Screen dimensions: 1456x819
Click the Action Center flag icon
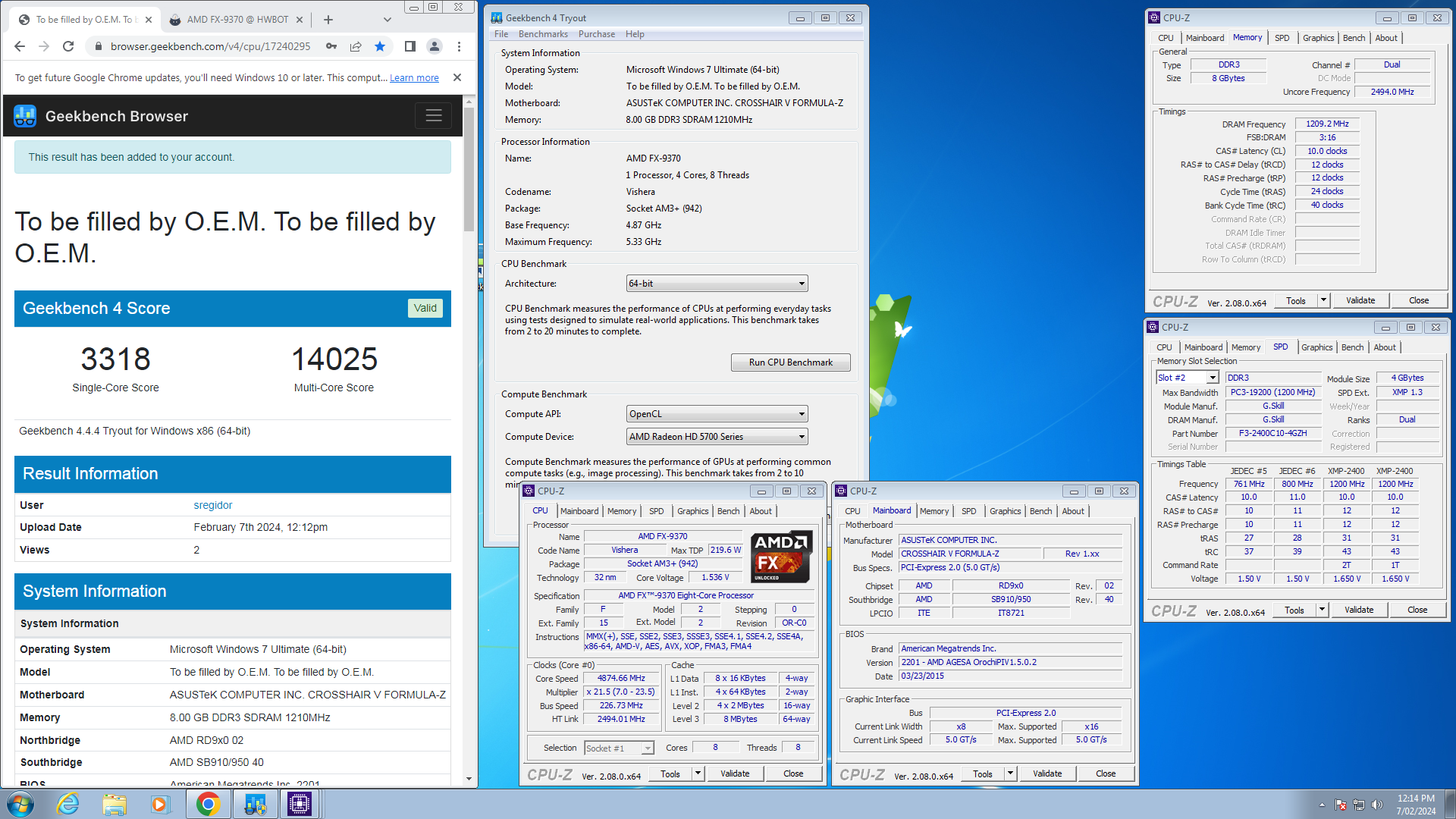pyautogui.click(x=1341, y=805)
